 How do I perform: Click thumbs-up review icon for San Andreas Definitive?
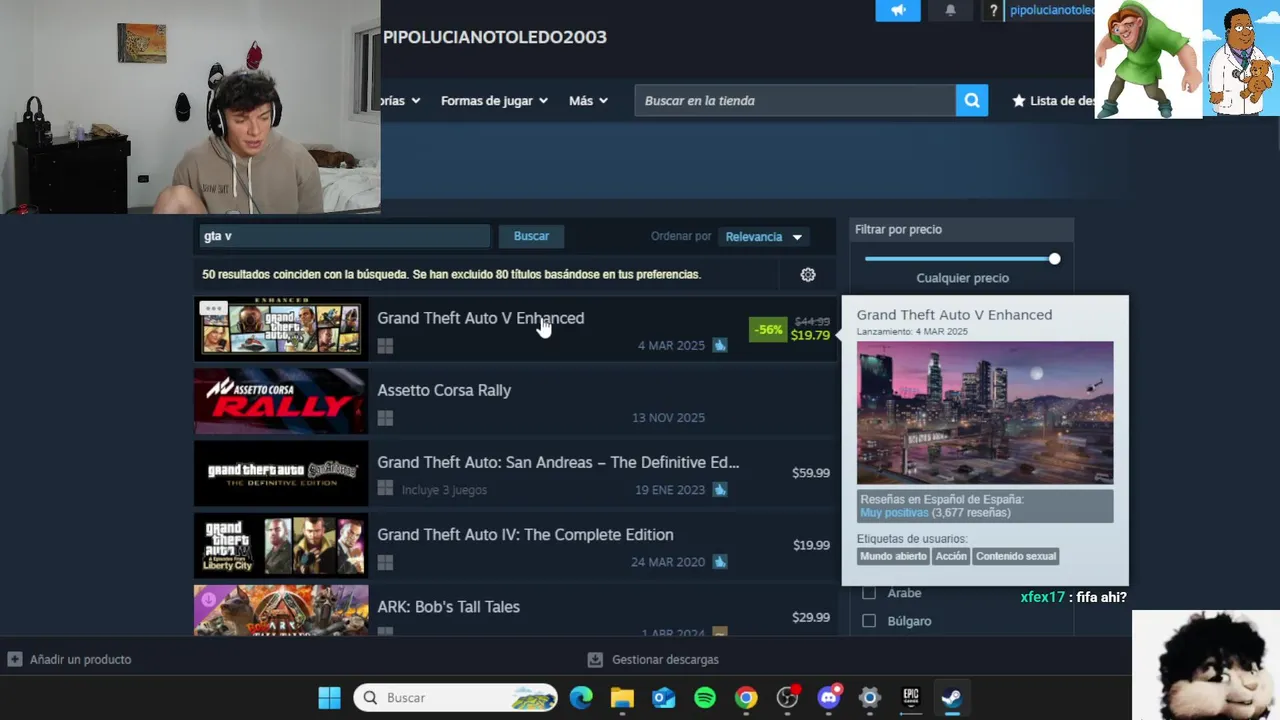pyautogui.click(x=720, y=490)
